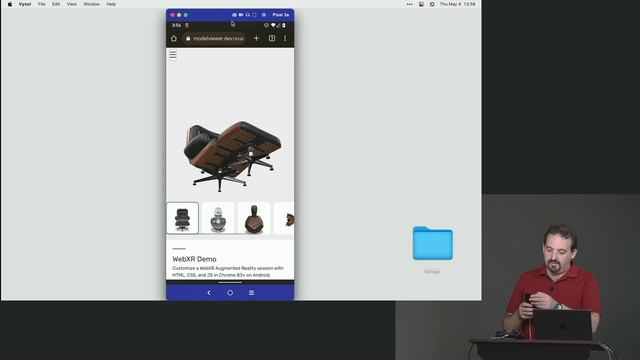The image size is (640, 360).
Task: Open Vysor settings gear icon
Action: click(x=264, y=15)
